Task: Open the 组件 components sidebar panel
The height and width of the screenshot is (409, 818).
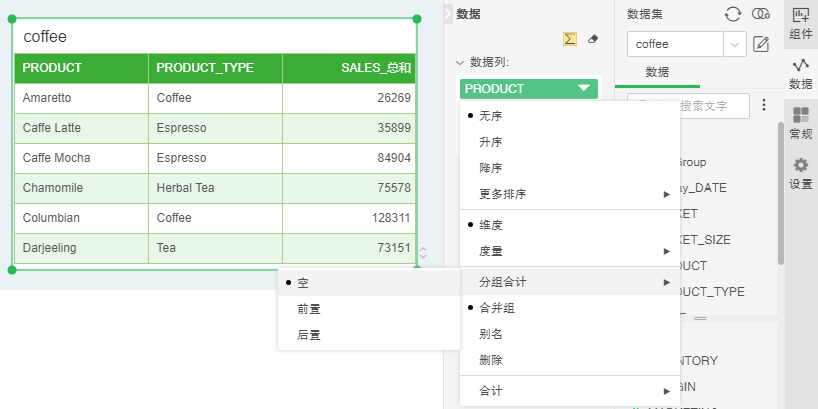Action: 800,22
